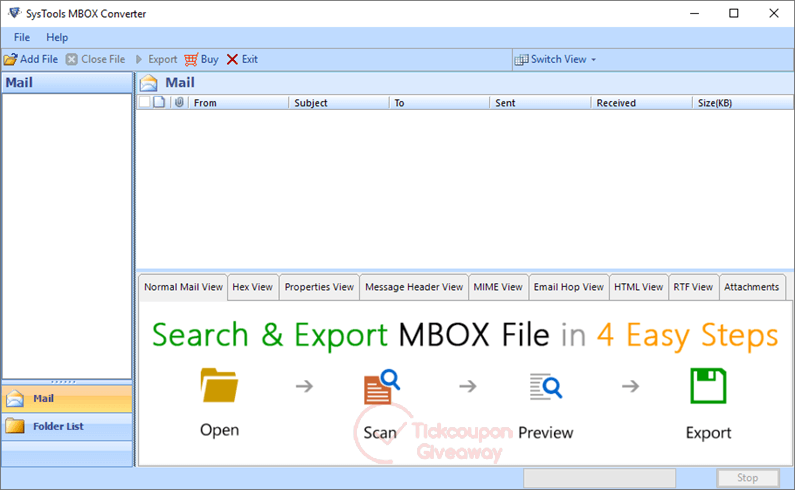This screenshot has height=490, width=795.
Task: Minimize the MBOX Converter window
Action: pyautogui.click(x=695, y=13)
